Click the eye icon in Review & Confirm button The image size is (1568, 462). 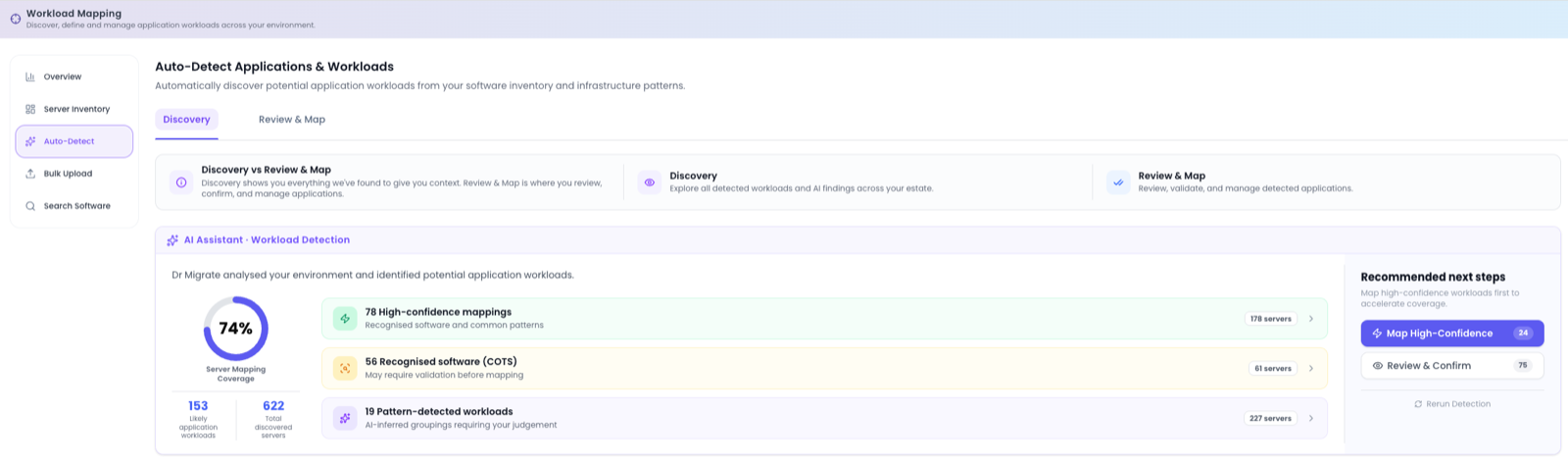pyautogui.click(x=1378, y=366)
